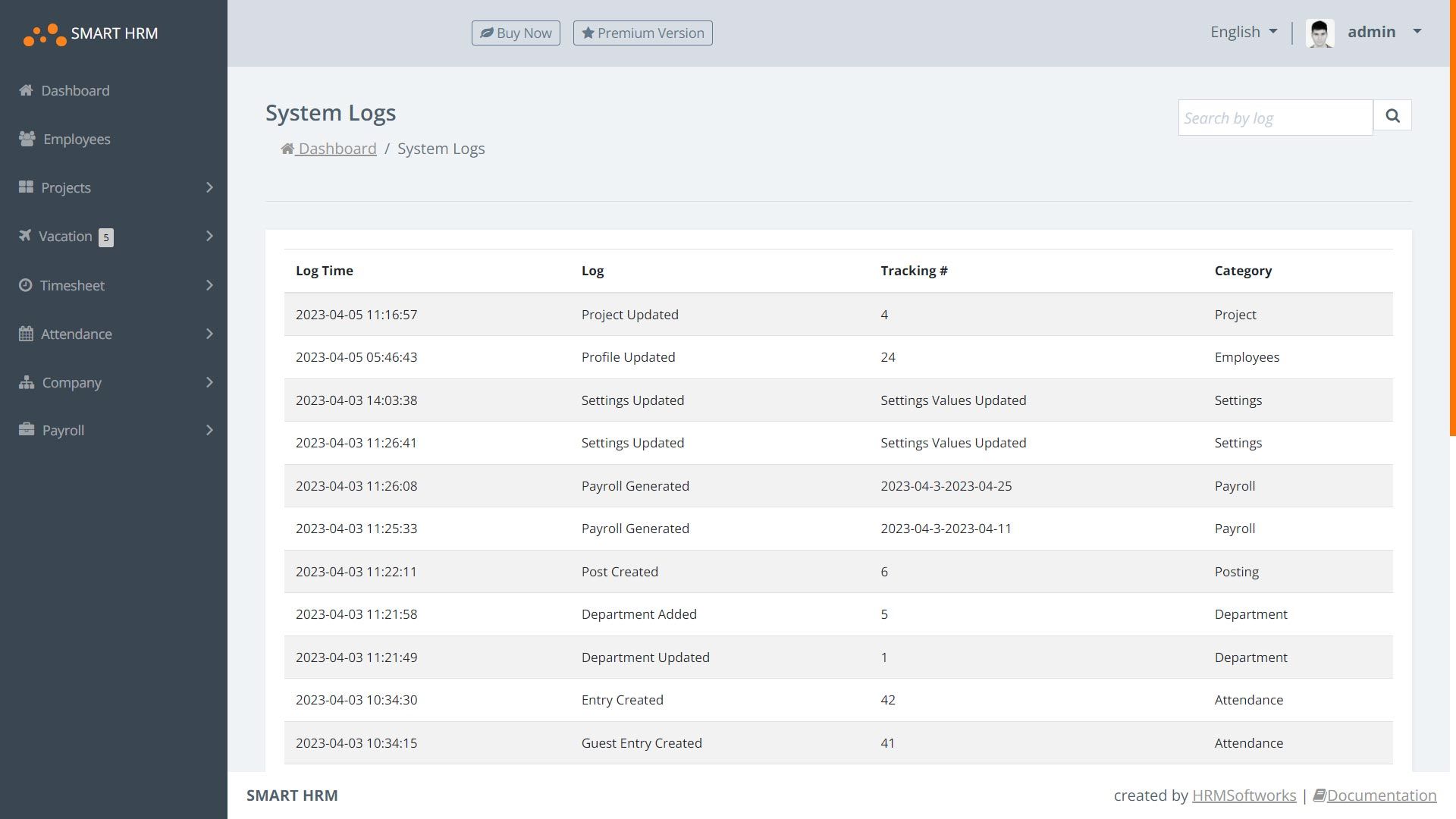This screenshot has height=819, width=1456.
Task: Click the Attendance calendar icon in sidebar
Action: click(26, 334)
